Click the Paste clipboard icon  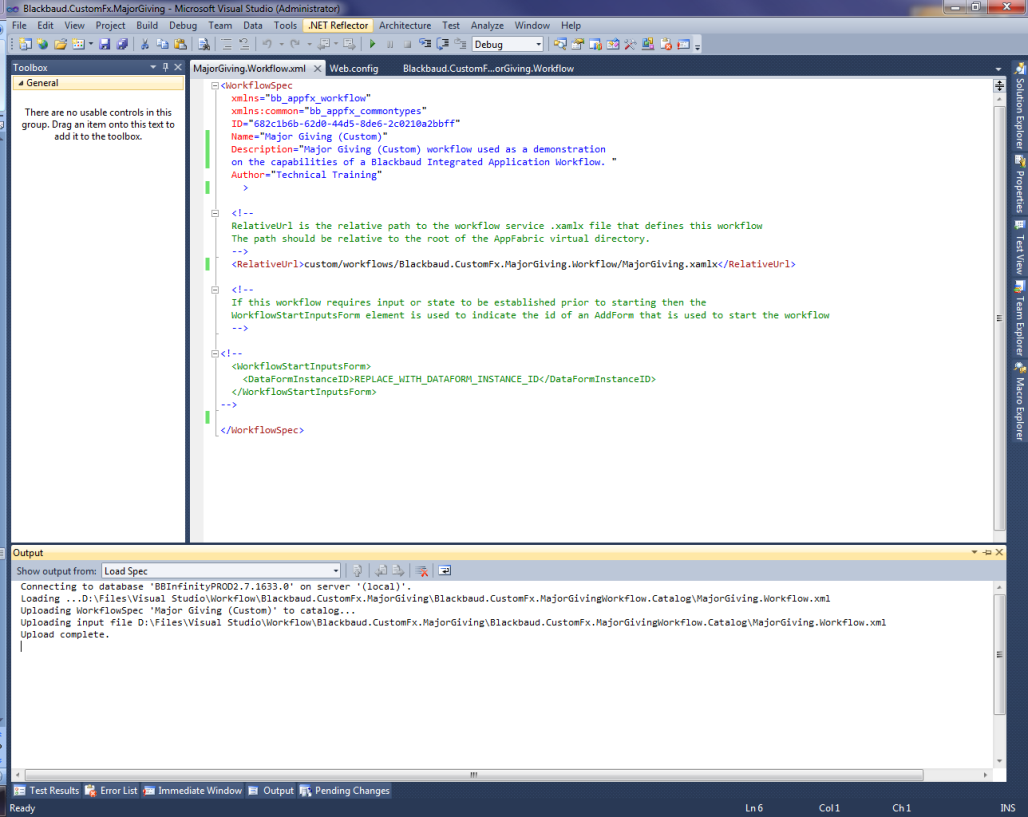click(180, 44)
